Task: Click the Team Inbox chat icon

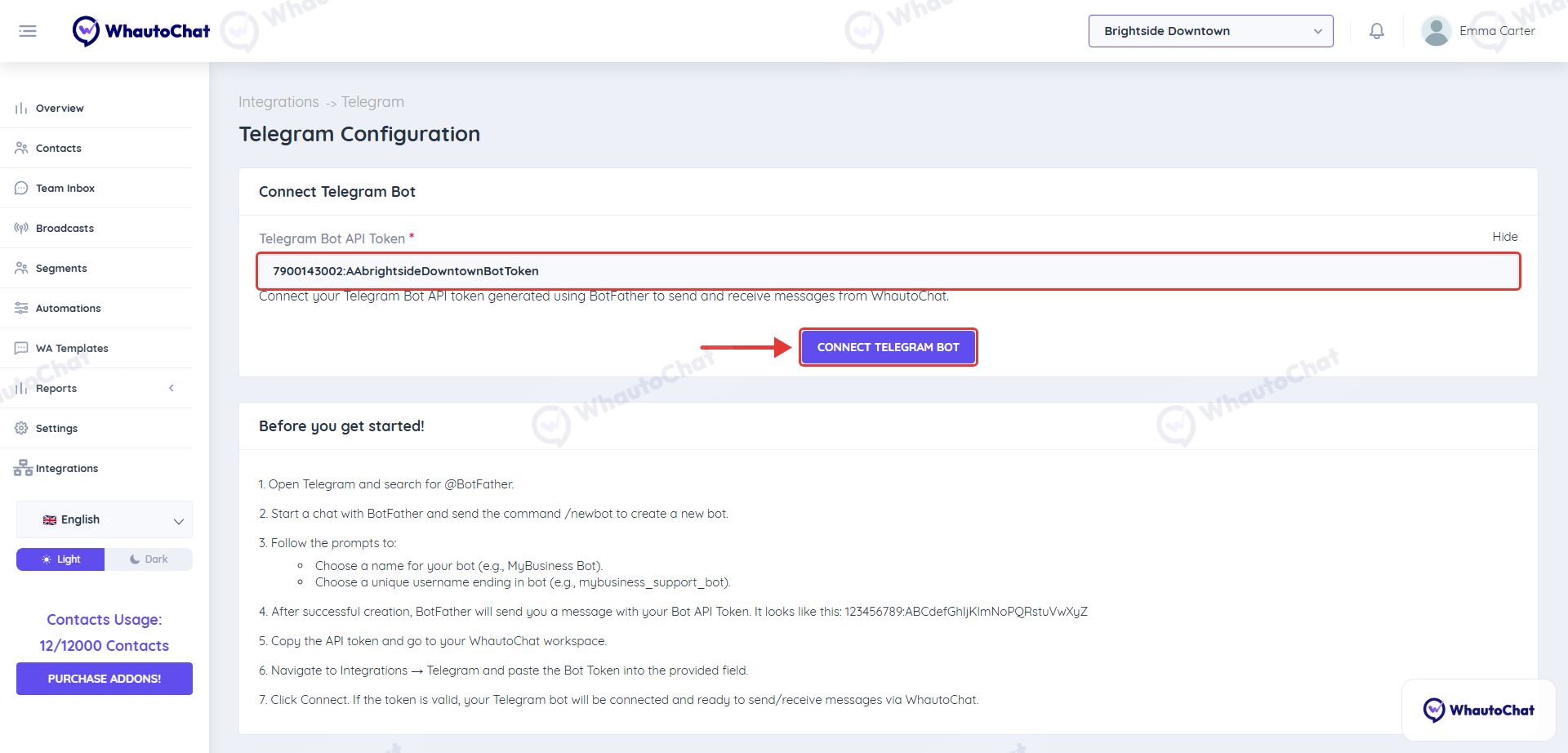Action: click(x=21, y=188)
